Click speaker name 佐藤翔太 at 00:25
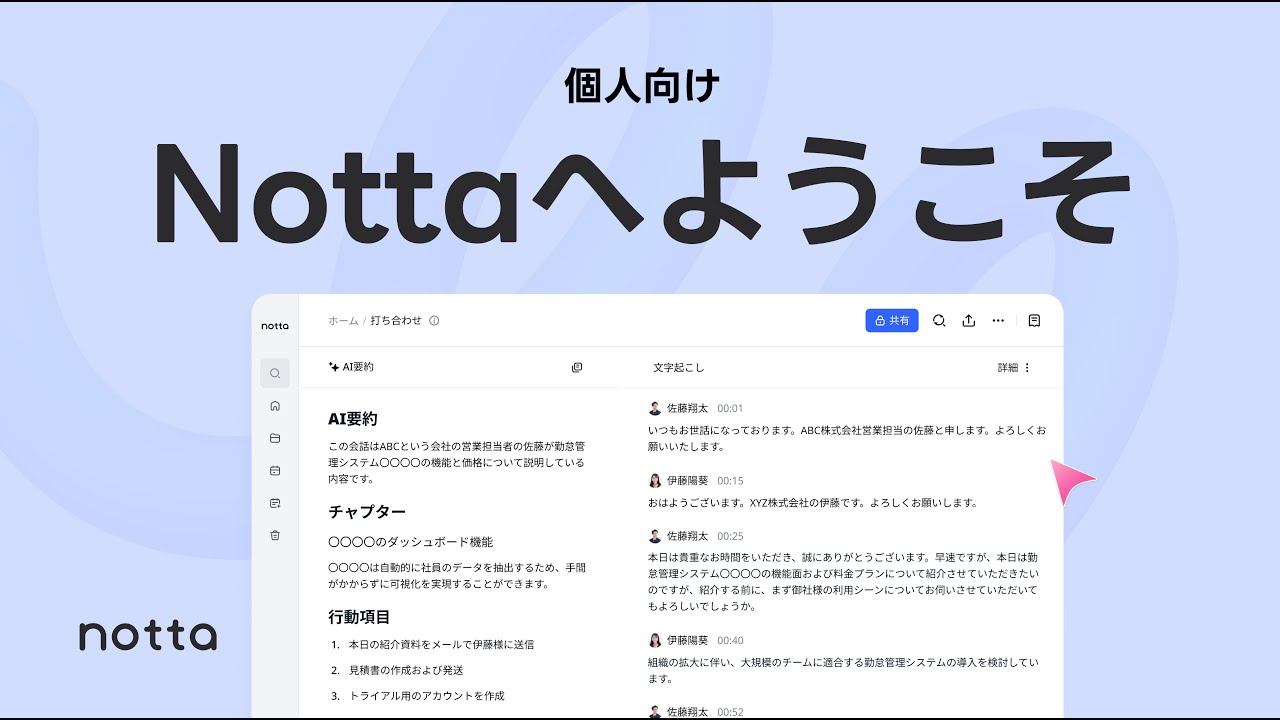This screenshot has height=720, width=1280. coord(687,536)
